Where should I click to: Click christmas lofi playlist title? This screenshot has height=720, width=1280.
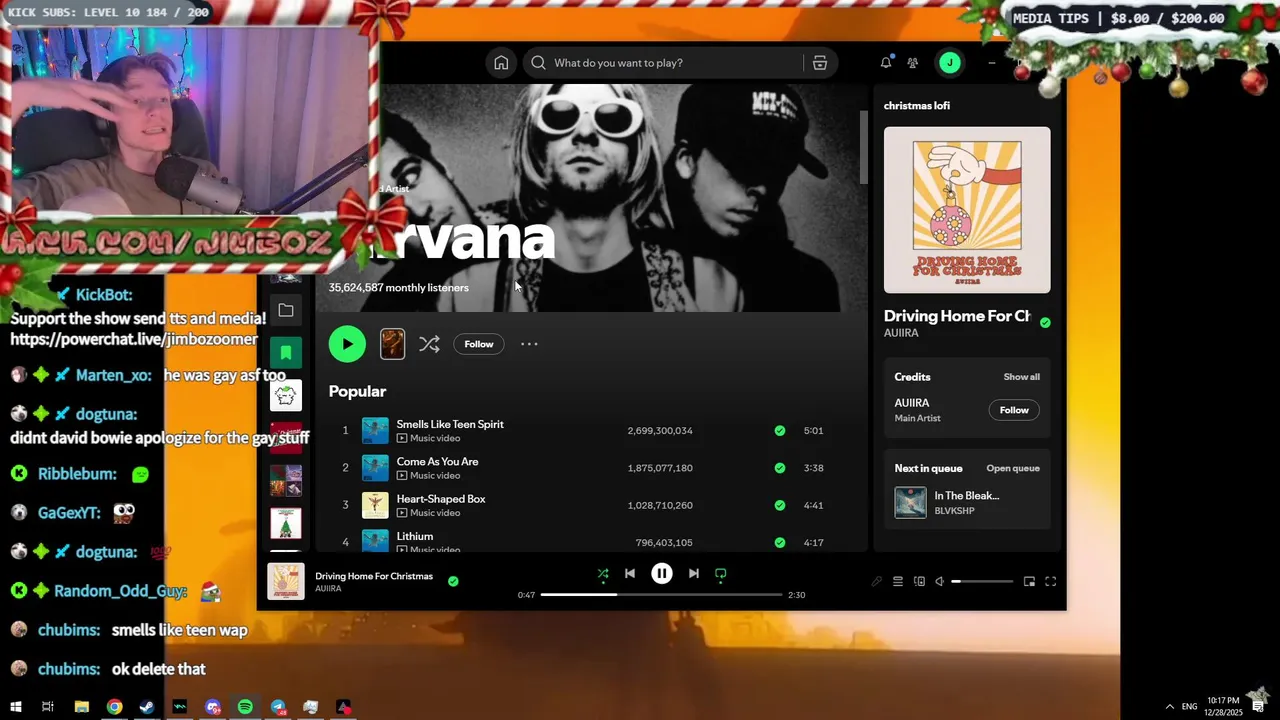click(x=917, y=106)
